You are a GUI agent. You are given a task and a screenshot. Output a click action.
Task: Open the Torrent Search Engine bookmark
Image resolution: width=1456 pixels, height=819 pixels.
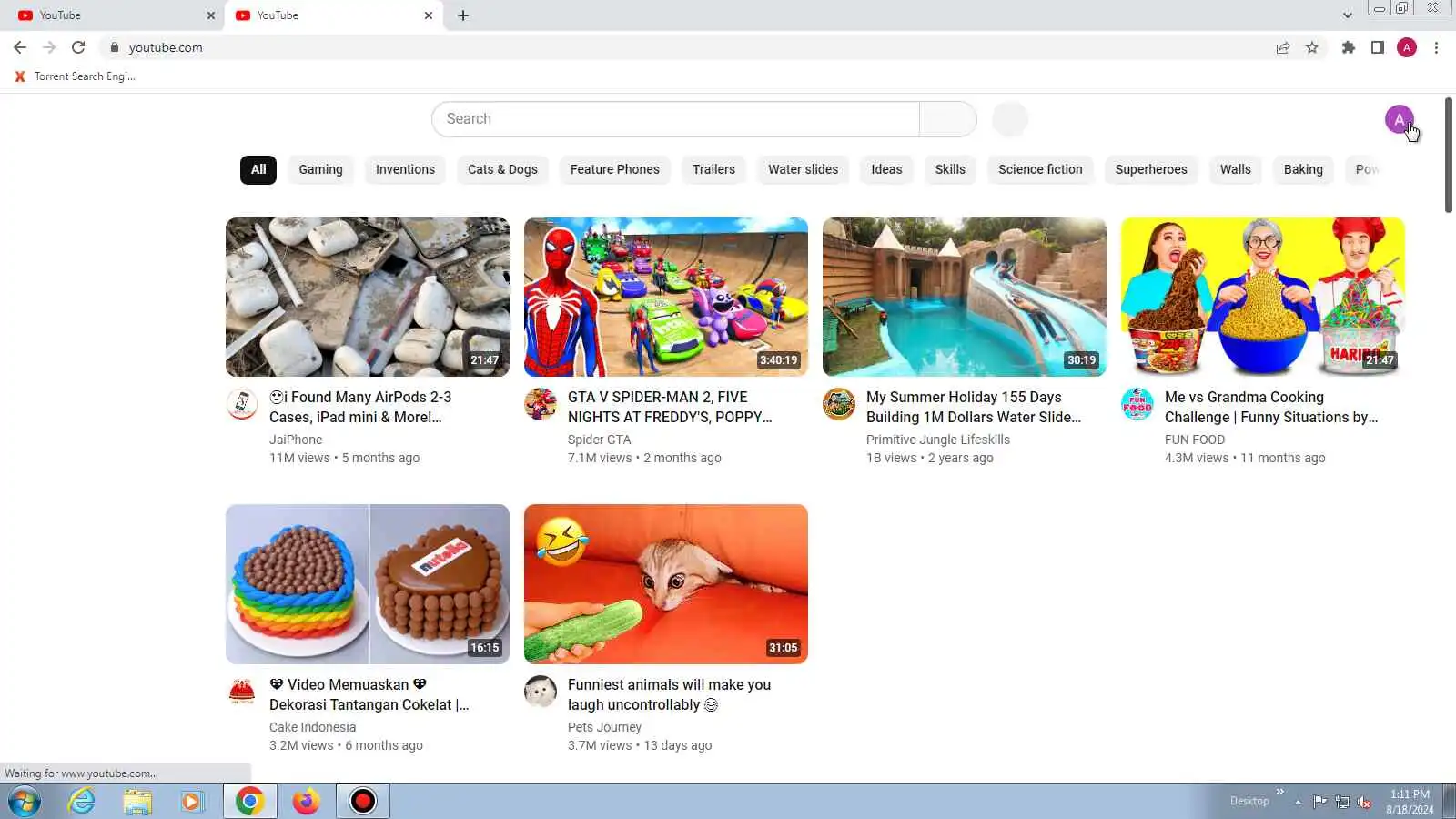75,76
